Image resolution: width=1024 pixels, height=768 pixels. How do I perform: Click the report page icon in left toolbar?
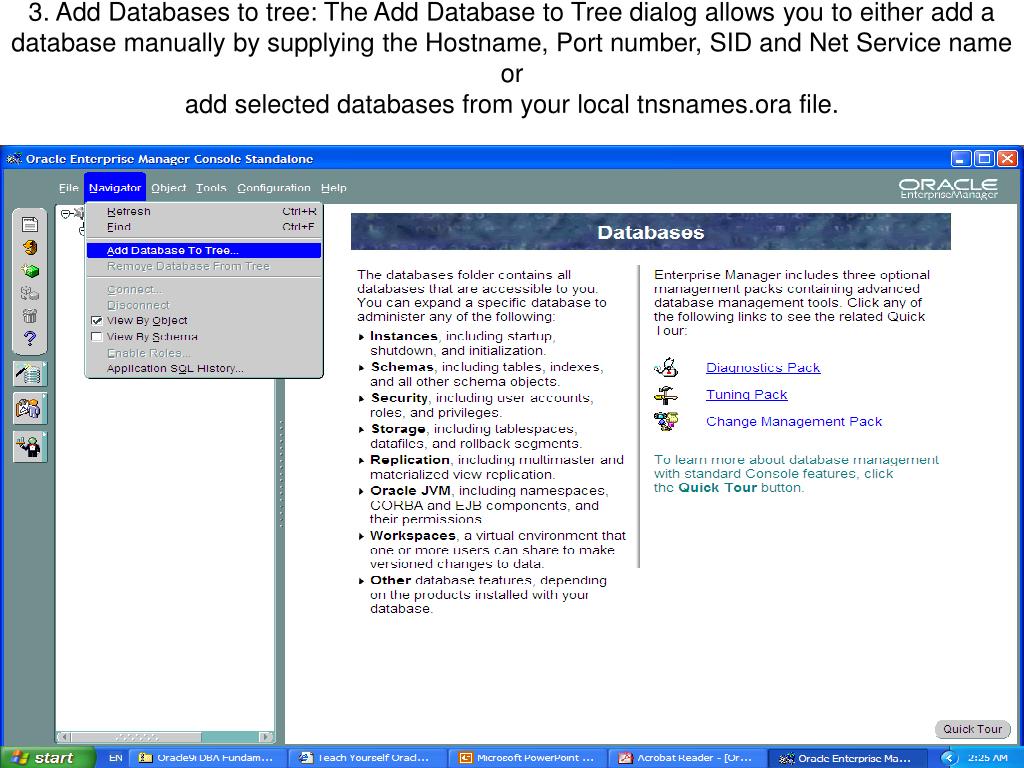[x=29, y=225]
